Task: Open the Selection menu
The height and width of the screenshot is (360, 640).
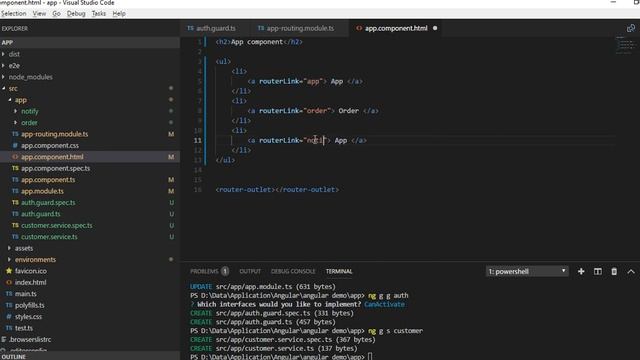Action: 13,13
